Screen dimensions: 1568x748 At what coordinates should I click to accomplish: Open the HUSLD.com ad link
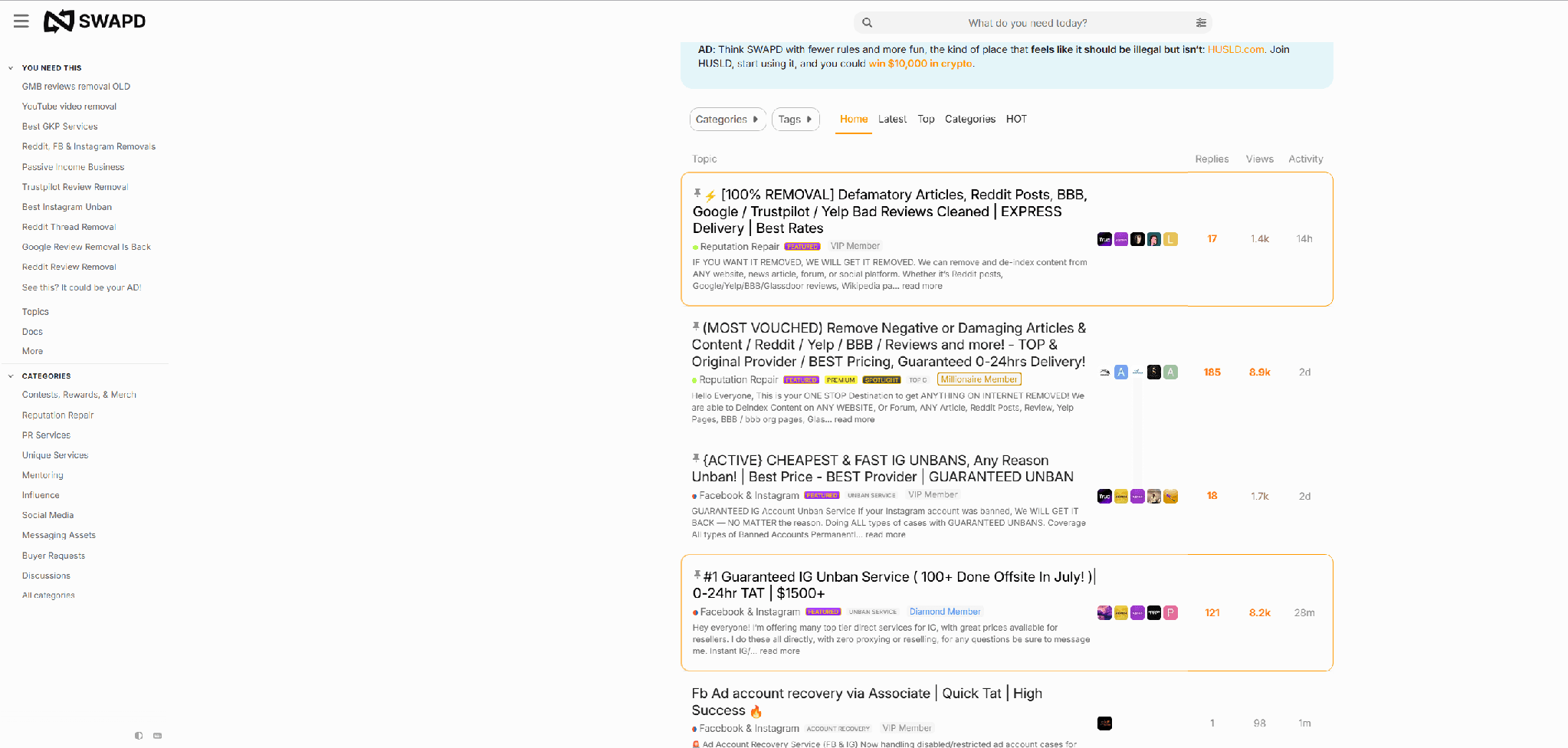(x=1235, y=50)
